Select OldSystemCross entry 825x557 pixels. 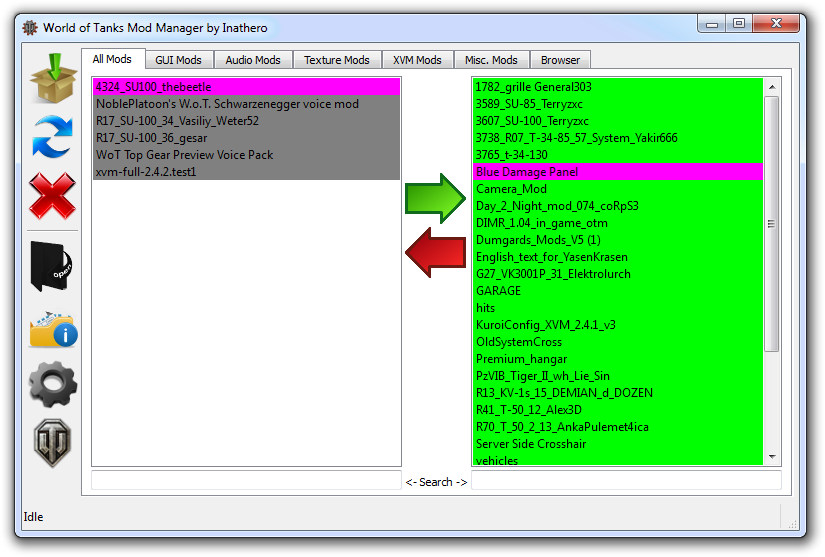[x=618, y=342]
